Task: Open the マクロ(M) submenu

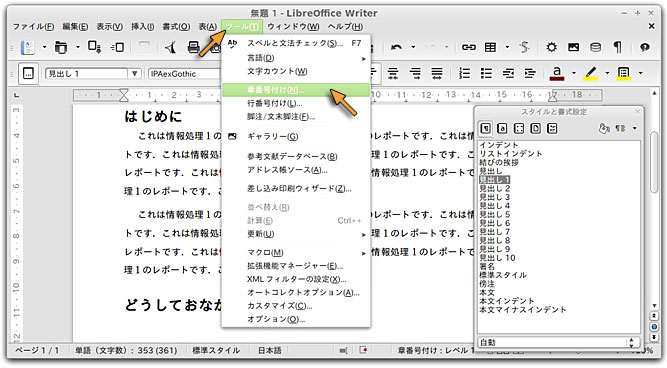Action: (x=296, y=252)
